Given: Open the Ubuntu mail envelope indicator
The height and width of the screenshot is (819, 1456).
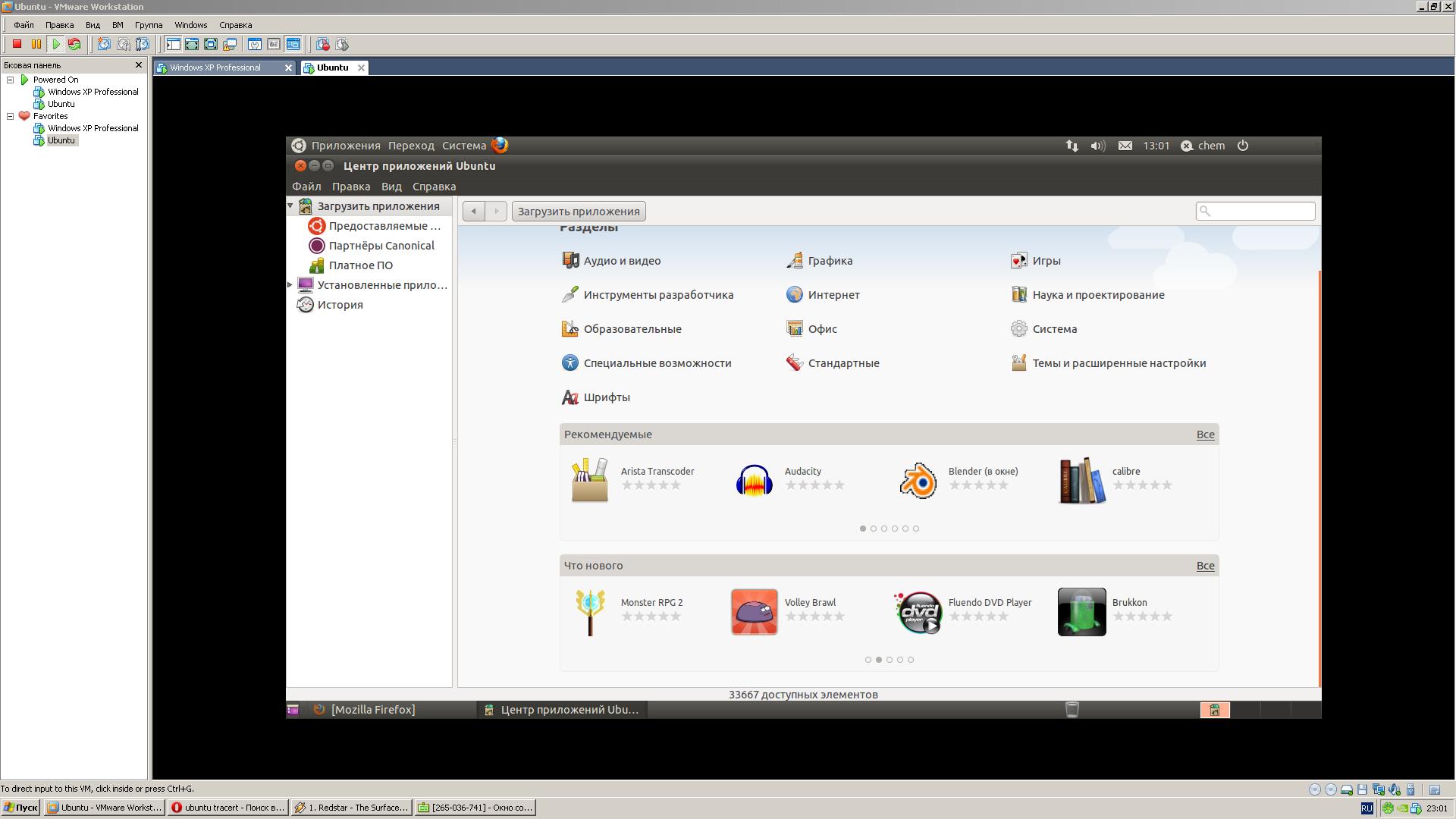Looking at the screenshot, I should coord(1125,146).
